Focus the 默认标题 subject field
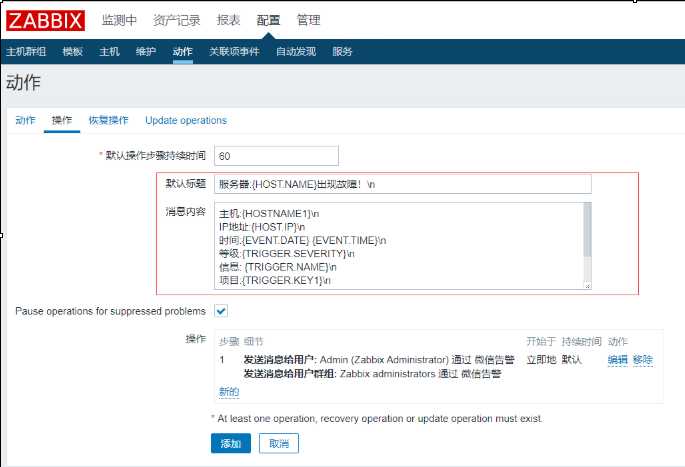The image size is (685, 467). pyautogui.click(x=403, y=184)
